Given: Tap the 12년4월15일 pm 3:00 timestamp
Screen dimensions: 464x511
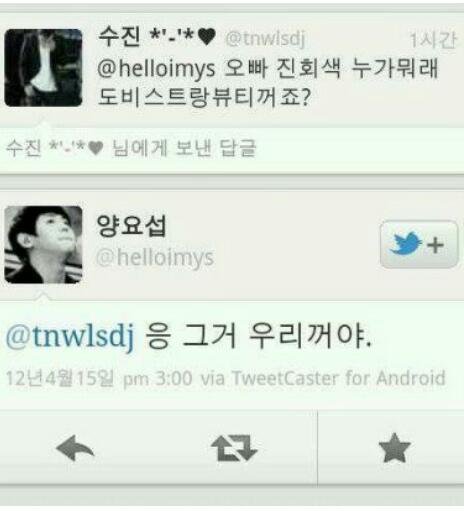Looking at the screenshot, I should coord(99,378).
